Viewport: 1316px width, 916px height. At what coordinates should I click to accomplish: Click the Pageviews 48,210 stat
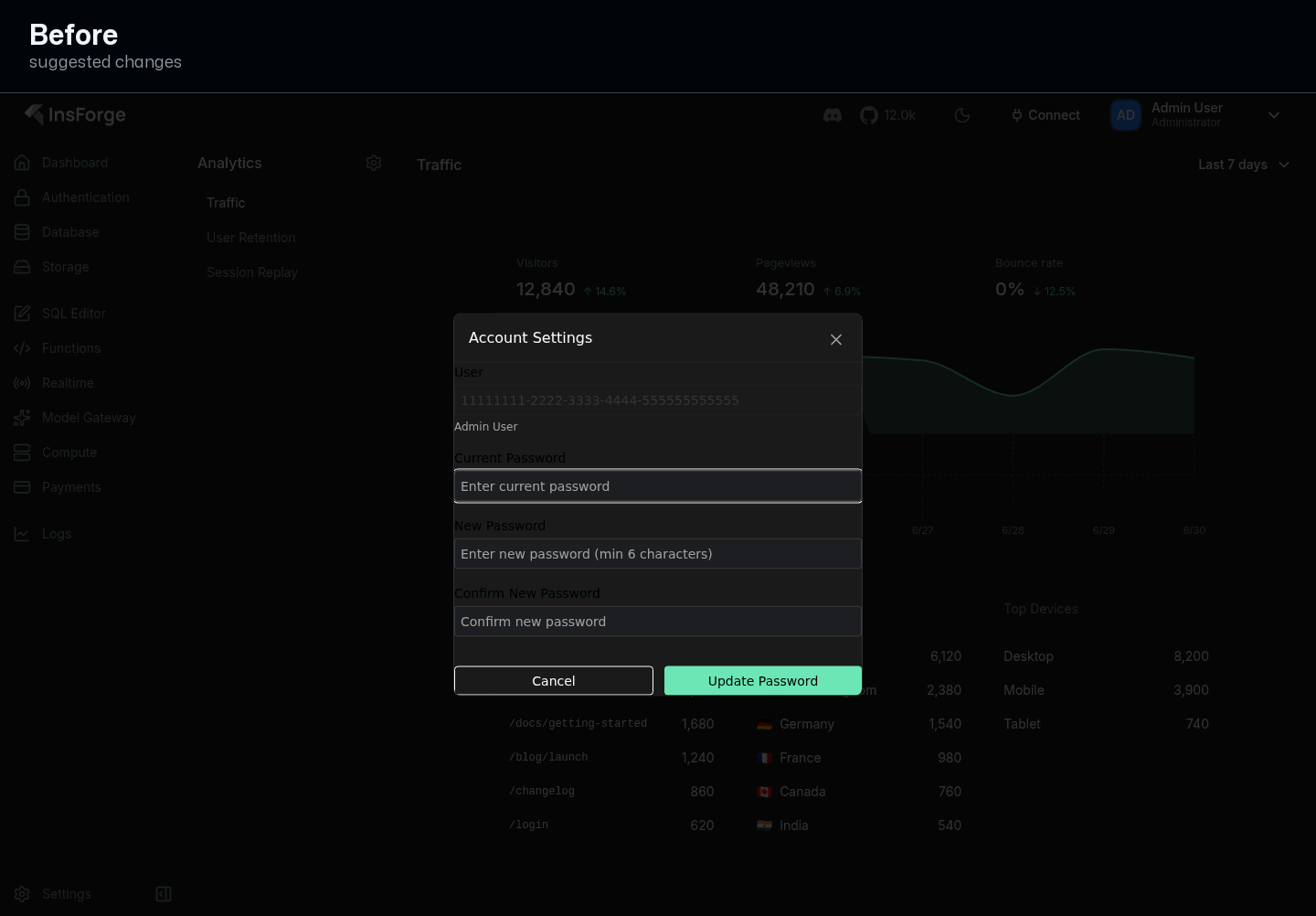coord(809,278)
